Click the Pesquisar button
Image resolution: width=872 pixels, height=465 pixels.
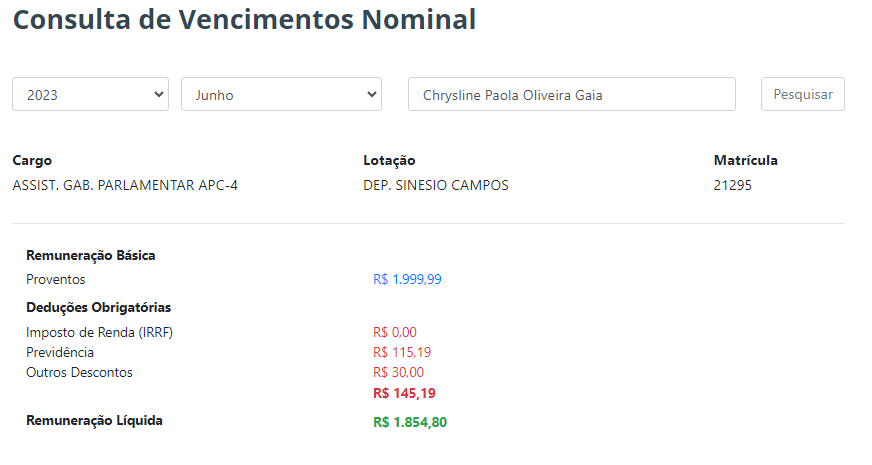point(802,94)
